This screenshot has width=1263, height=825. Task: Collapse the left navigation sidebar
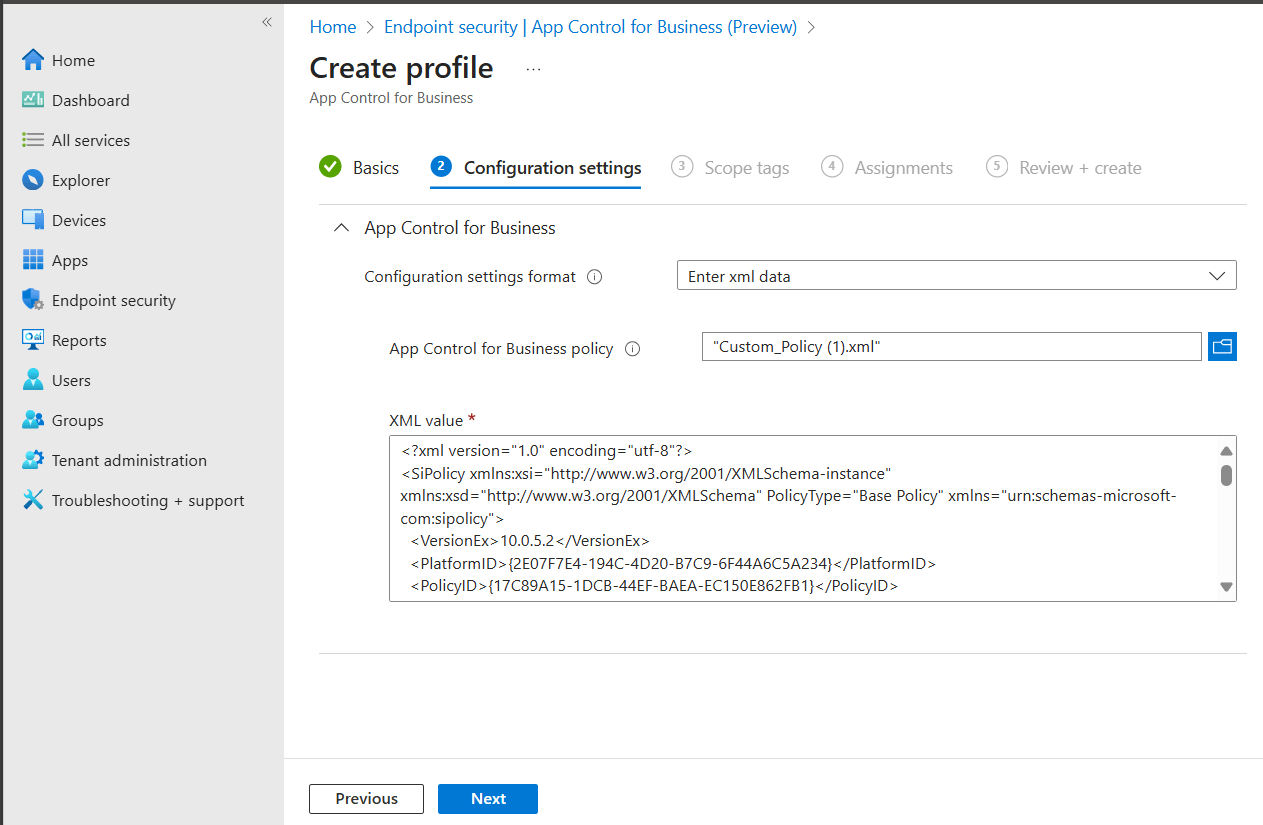tap(267, 22)
